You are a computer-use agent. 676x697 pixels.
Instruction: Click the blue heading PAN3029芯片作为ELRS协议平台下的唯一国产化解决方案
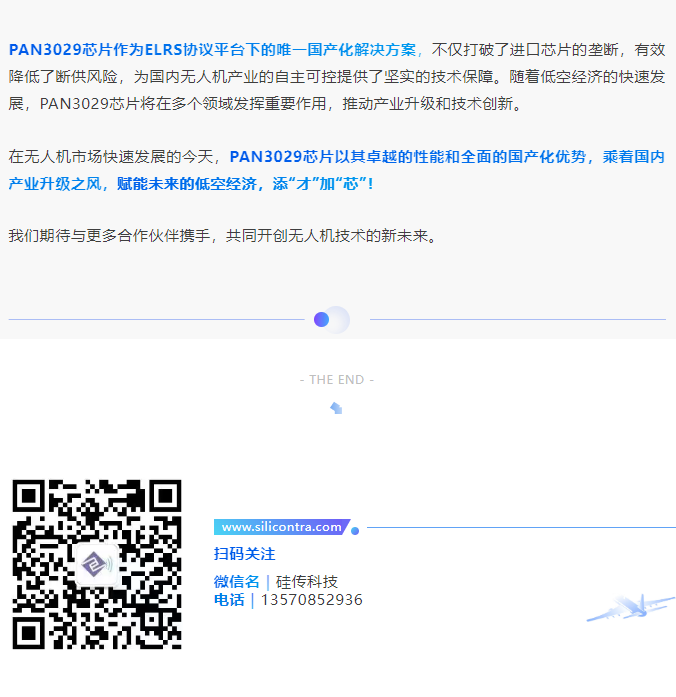pyautogui.click(x=212, y=49)
